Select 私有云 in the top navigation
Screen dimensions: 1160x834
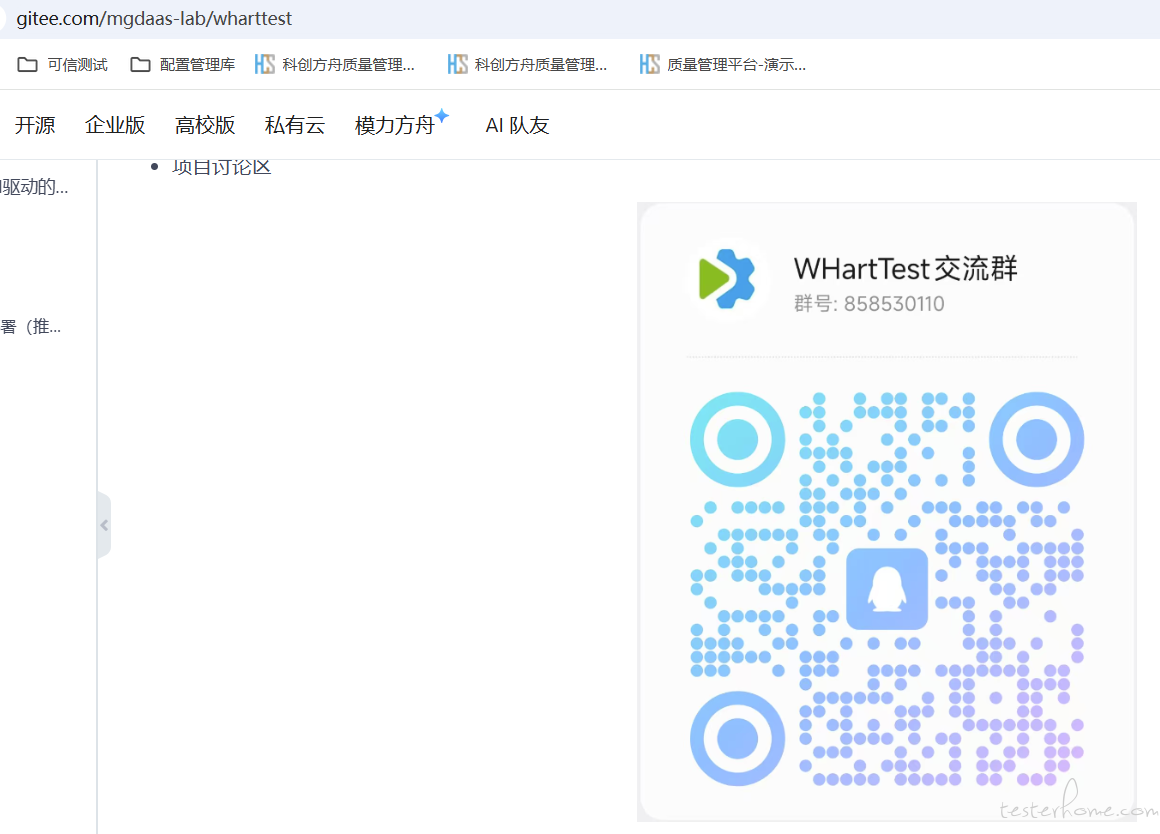point(295,125)
